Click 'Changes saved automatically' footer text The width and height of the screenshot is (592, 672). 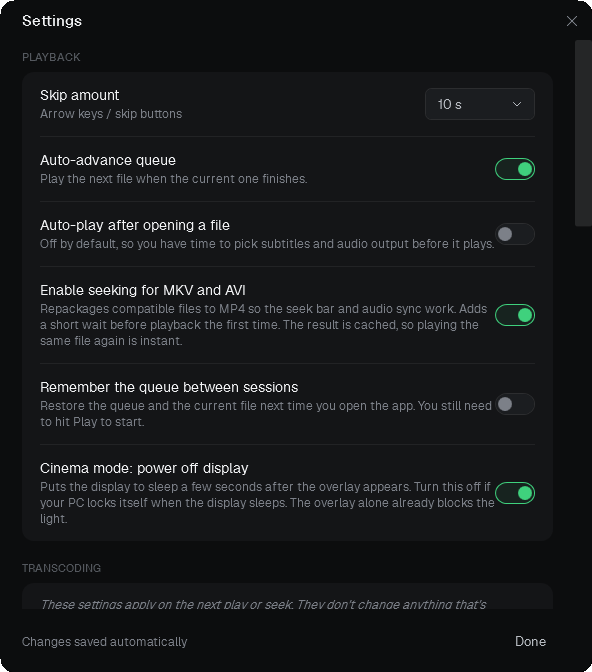coord(105,642)
